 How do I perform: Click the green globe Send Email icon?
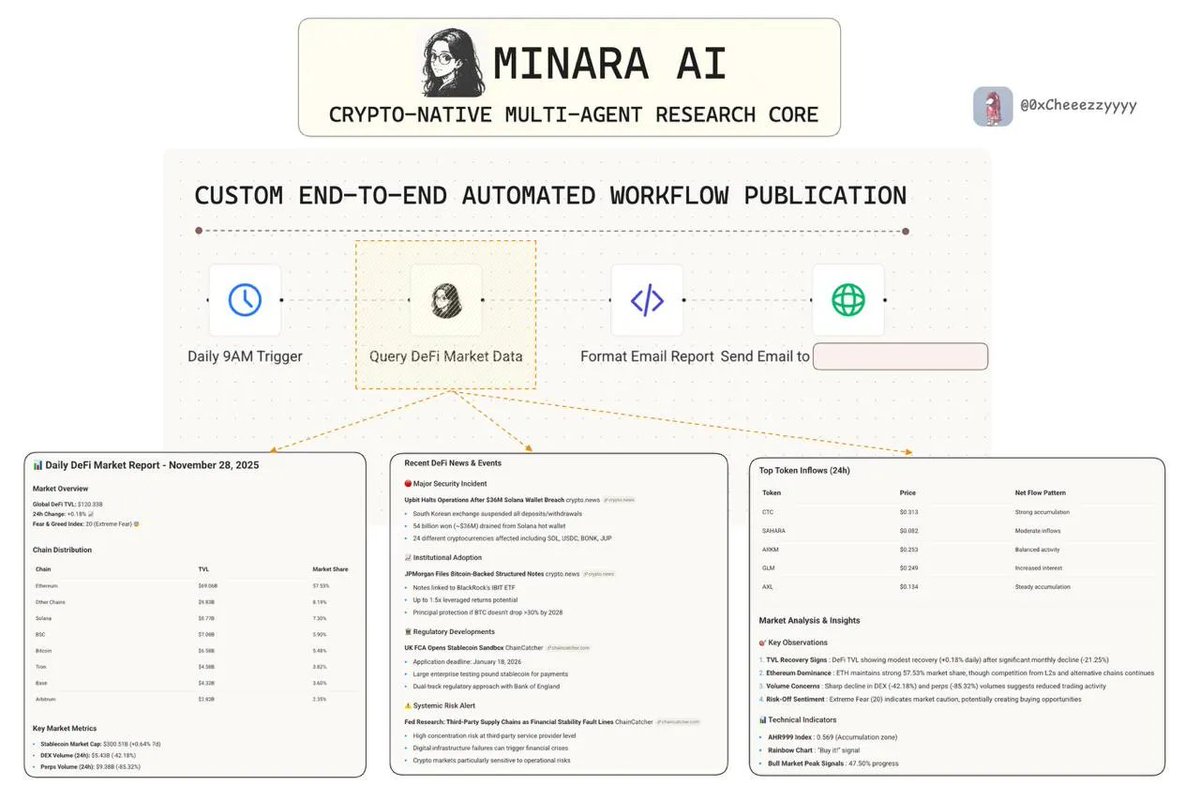coord(848,300)
